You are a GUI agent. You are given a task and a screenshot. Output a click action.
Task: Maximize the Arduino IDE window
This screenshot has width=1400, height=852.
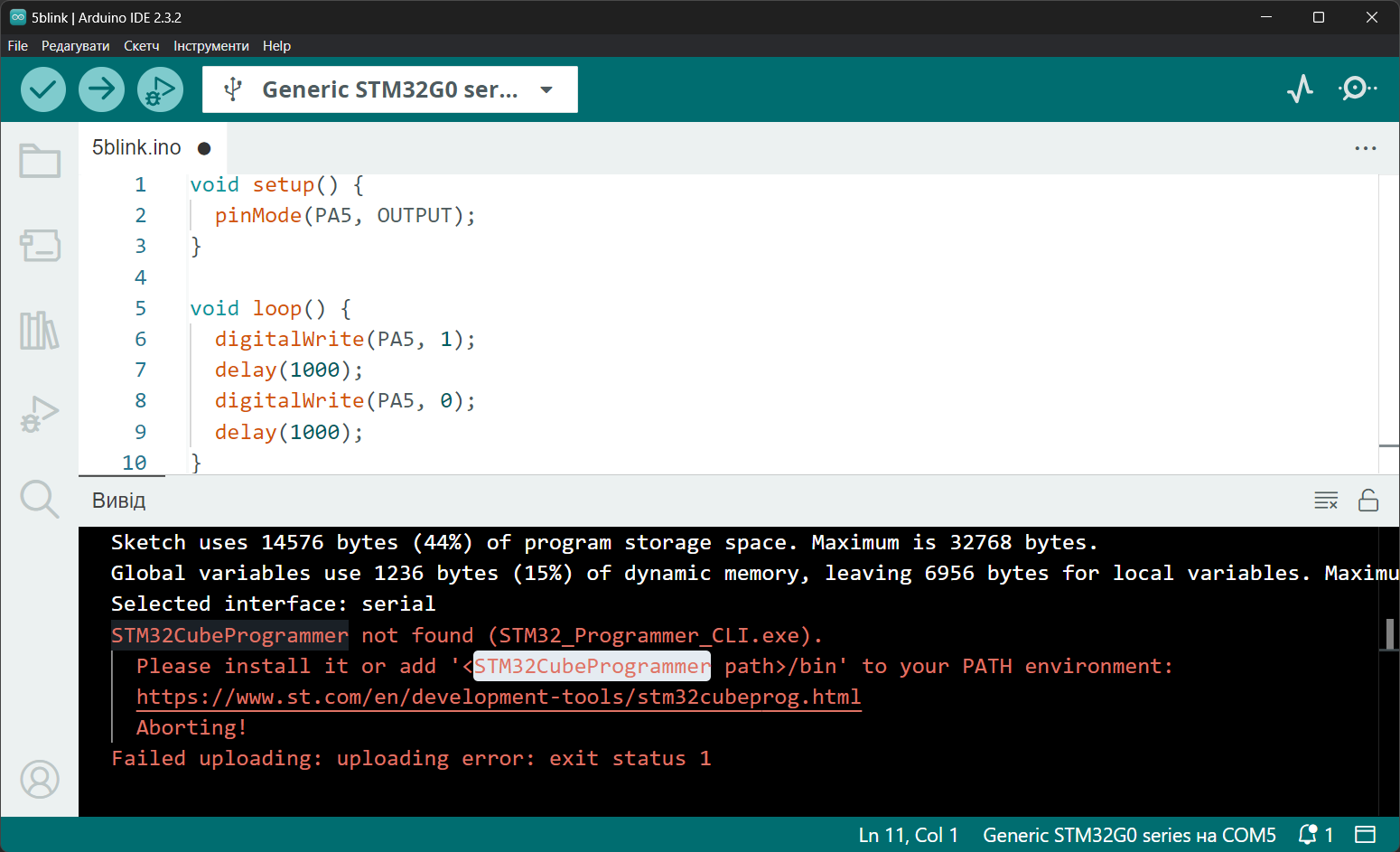coord(1319,17)
